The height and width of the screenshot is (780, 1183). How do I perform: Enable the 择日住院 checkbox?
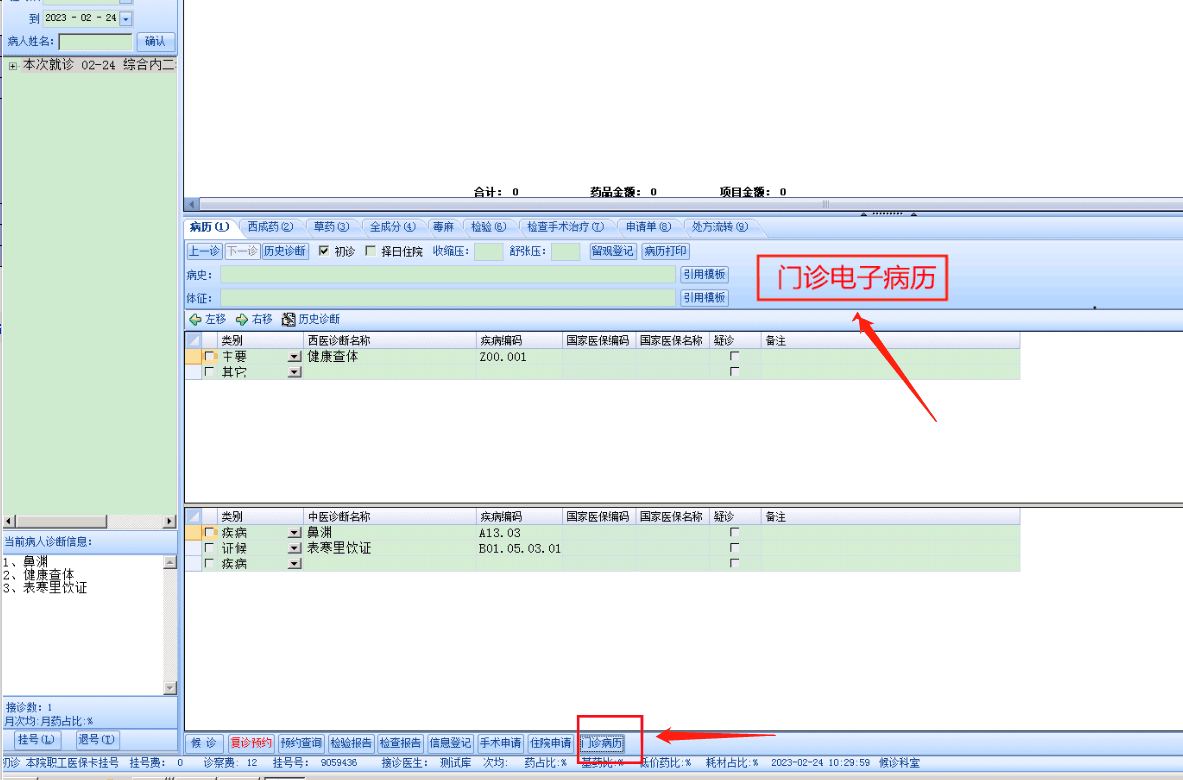click(x=370, y=250)
